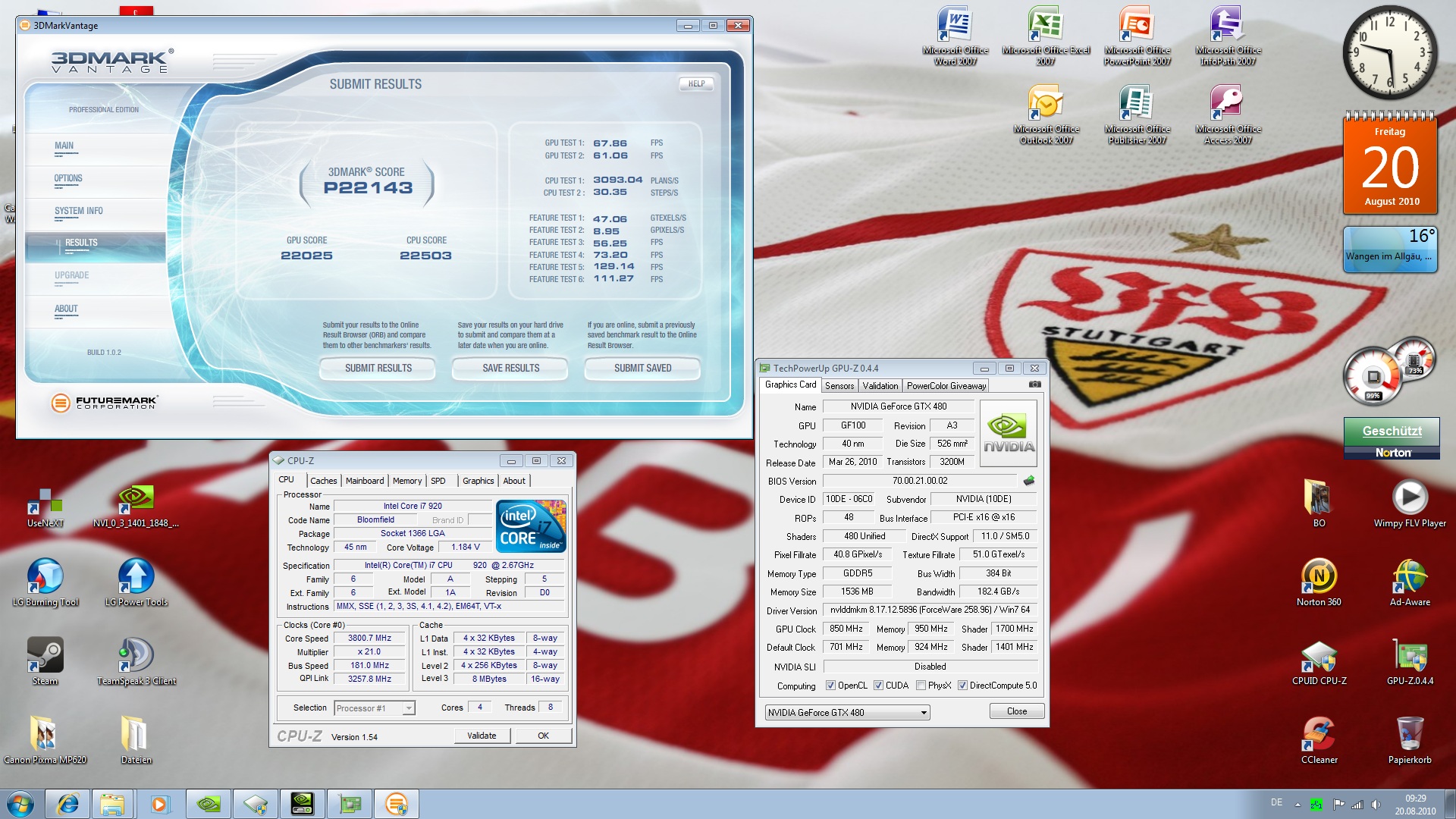Viewport: 1456px width, 819px height.
Task: Open SYSTEM INFO in 3DMark sidebar
Action: pyautogui.click(x=96, y=214)
